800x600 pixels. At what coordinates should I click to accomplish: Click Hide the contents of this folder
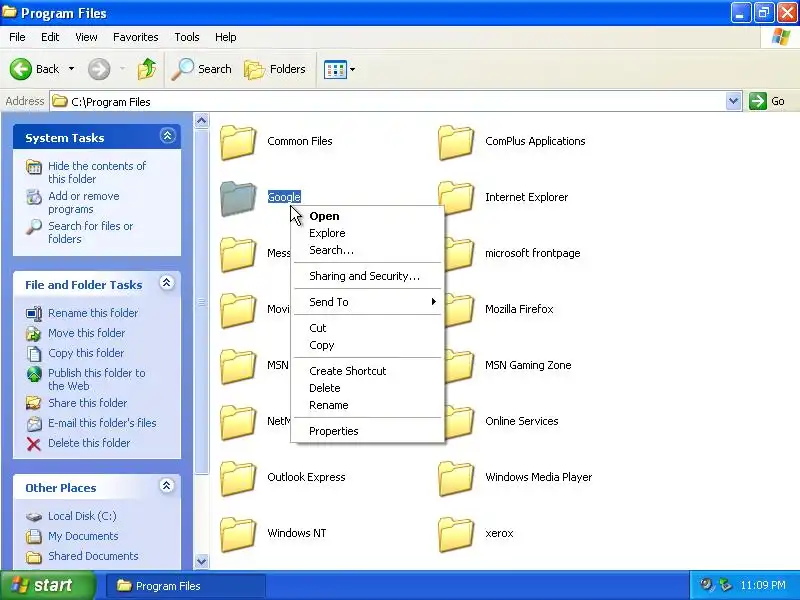[x=97, y=172]
